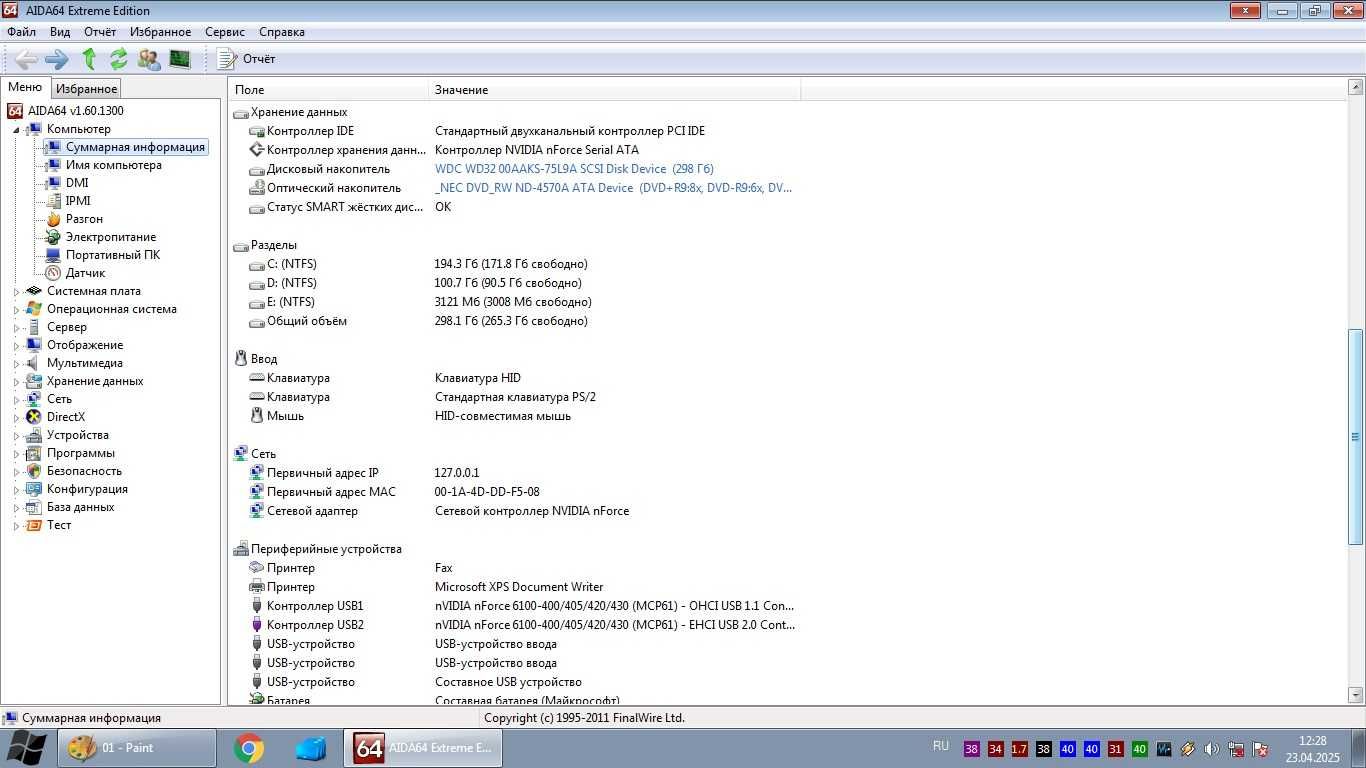1366x768 pixels.
Task: Click the Безопасность shield icon
Action: [34, 471]
